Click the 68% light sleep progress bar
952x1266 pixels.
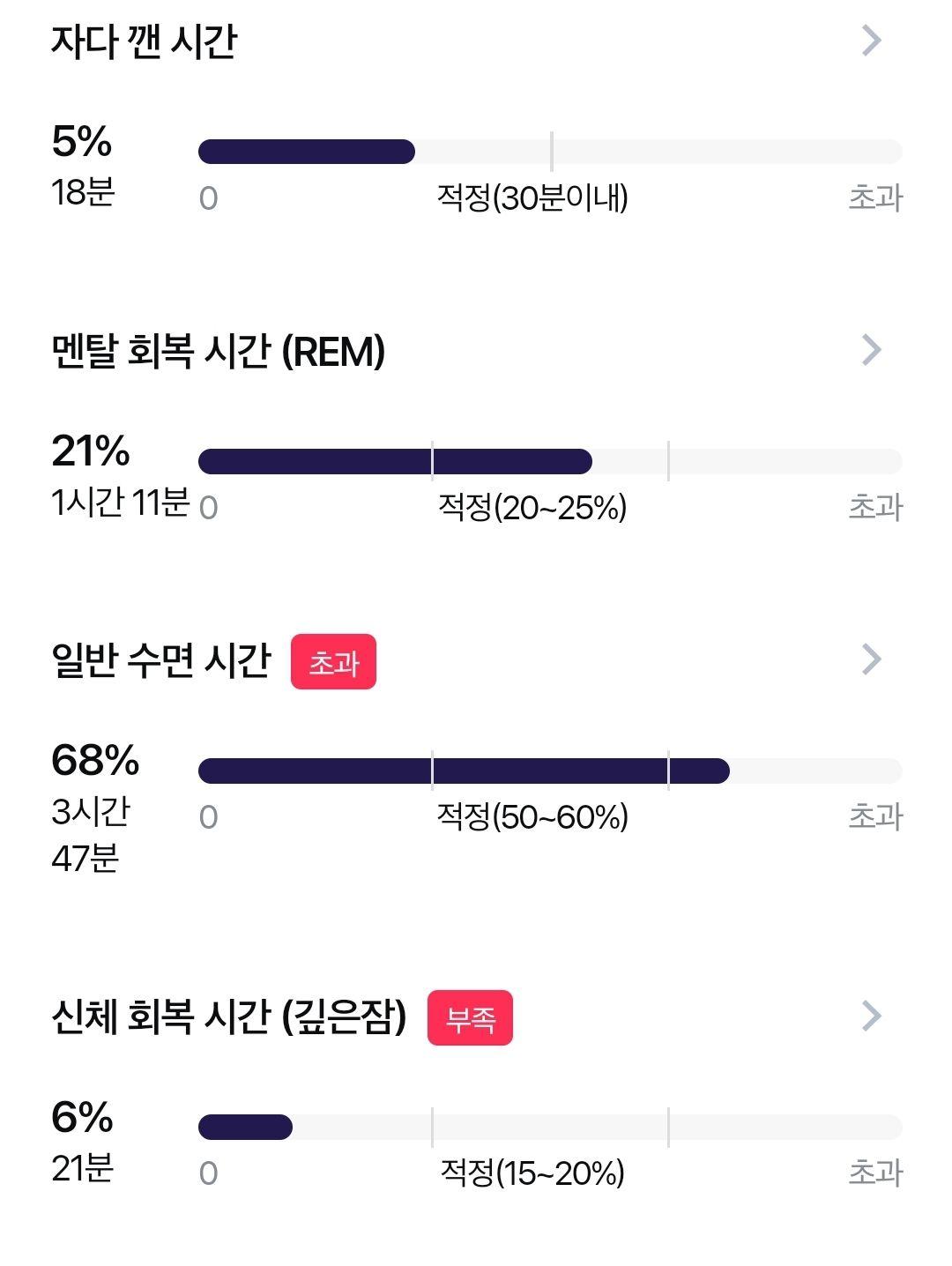coord(550,771)
